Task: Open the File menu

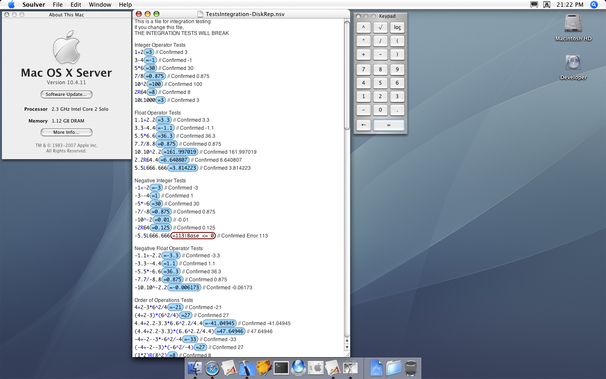Action: [x=58, y=5]
